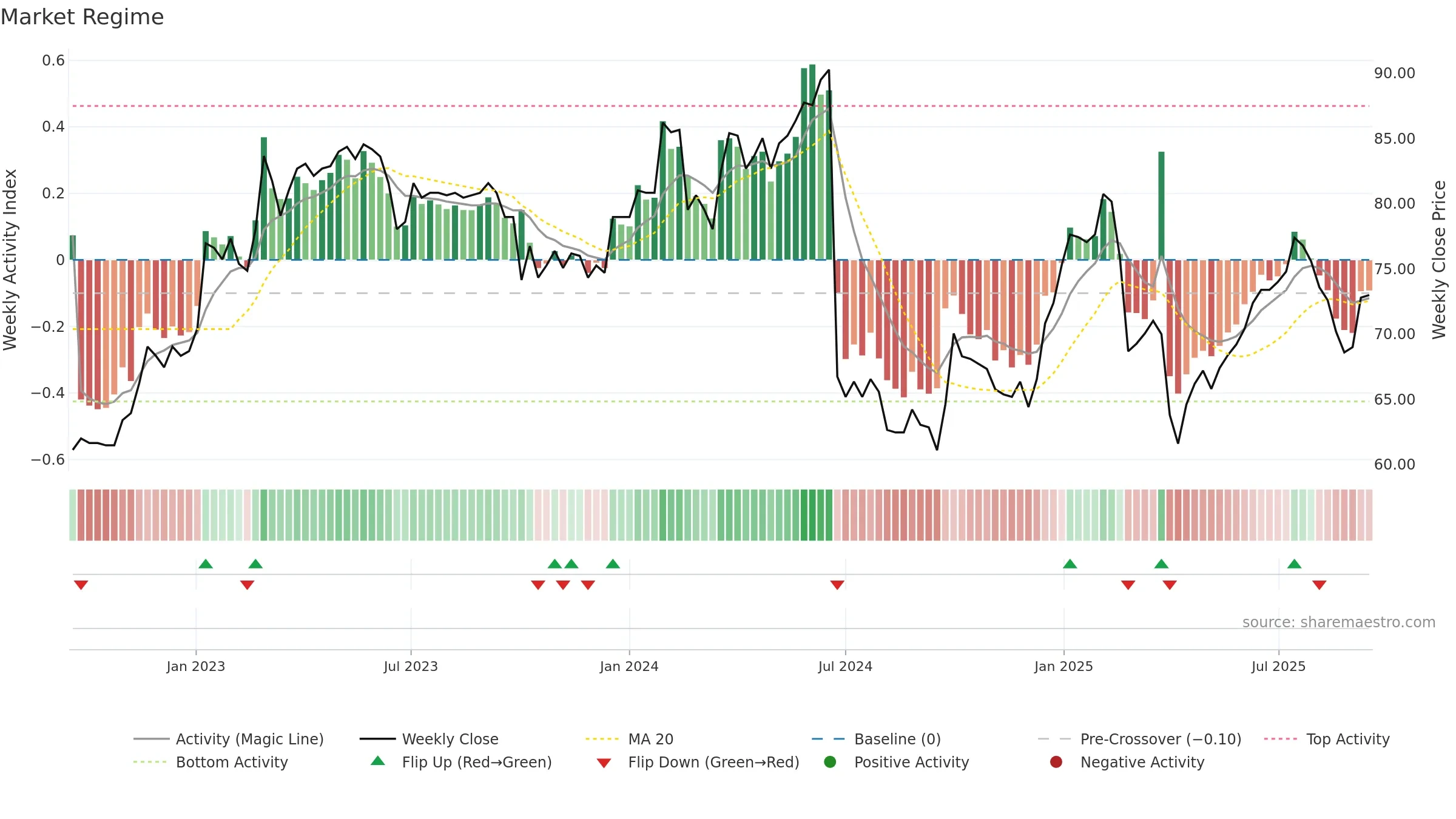Click the red Flip Down triangle in legend
The width and height of the screenshot is (1456, 819).
tap(604, 763)
